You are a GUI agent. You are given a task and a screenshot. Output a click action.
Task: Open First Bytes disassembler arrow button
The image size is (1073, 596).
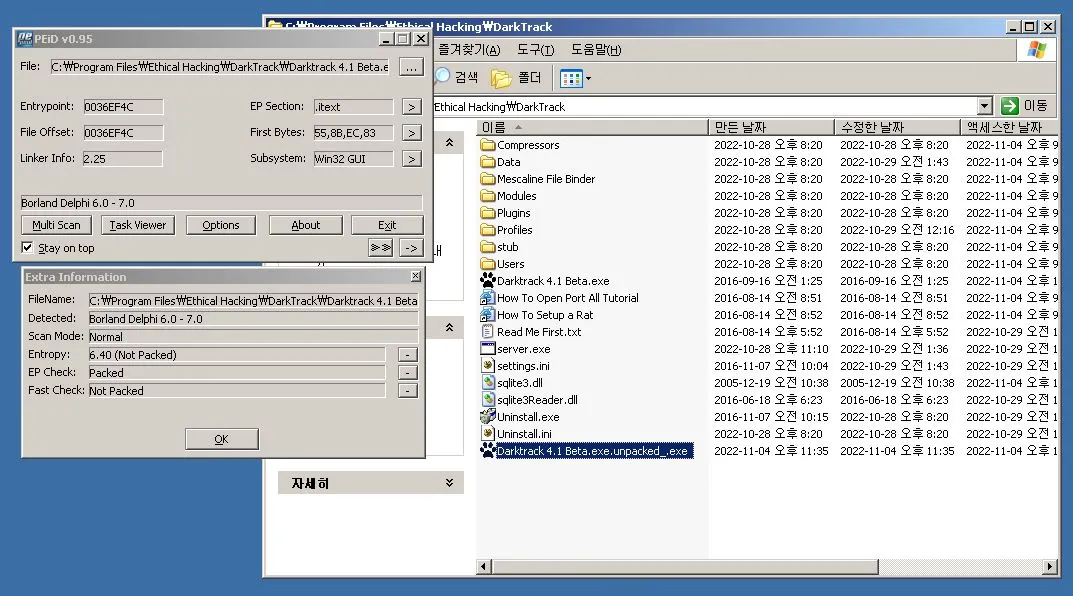(411, 133)
